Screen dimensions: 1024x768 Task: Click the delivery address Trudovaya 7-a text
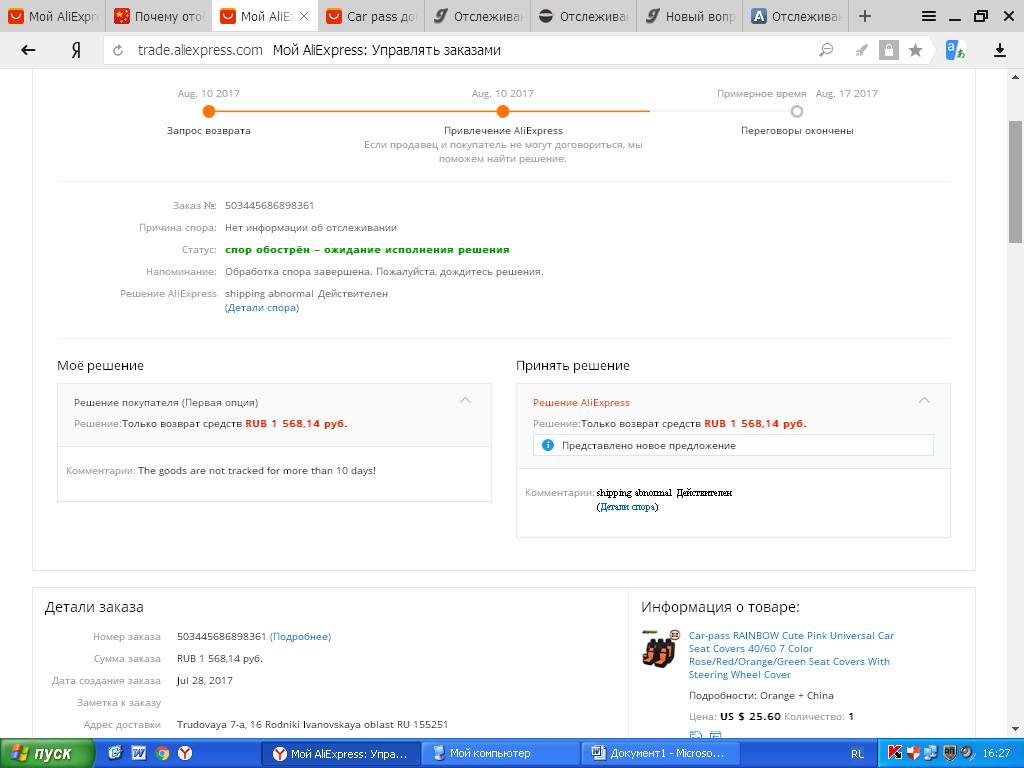pos(312,725)
